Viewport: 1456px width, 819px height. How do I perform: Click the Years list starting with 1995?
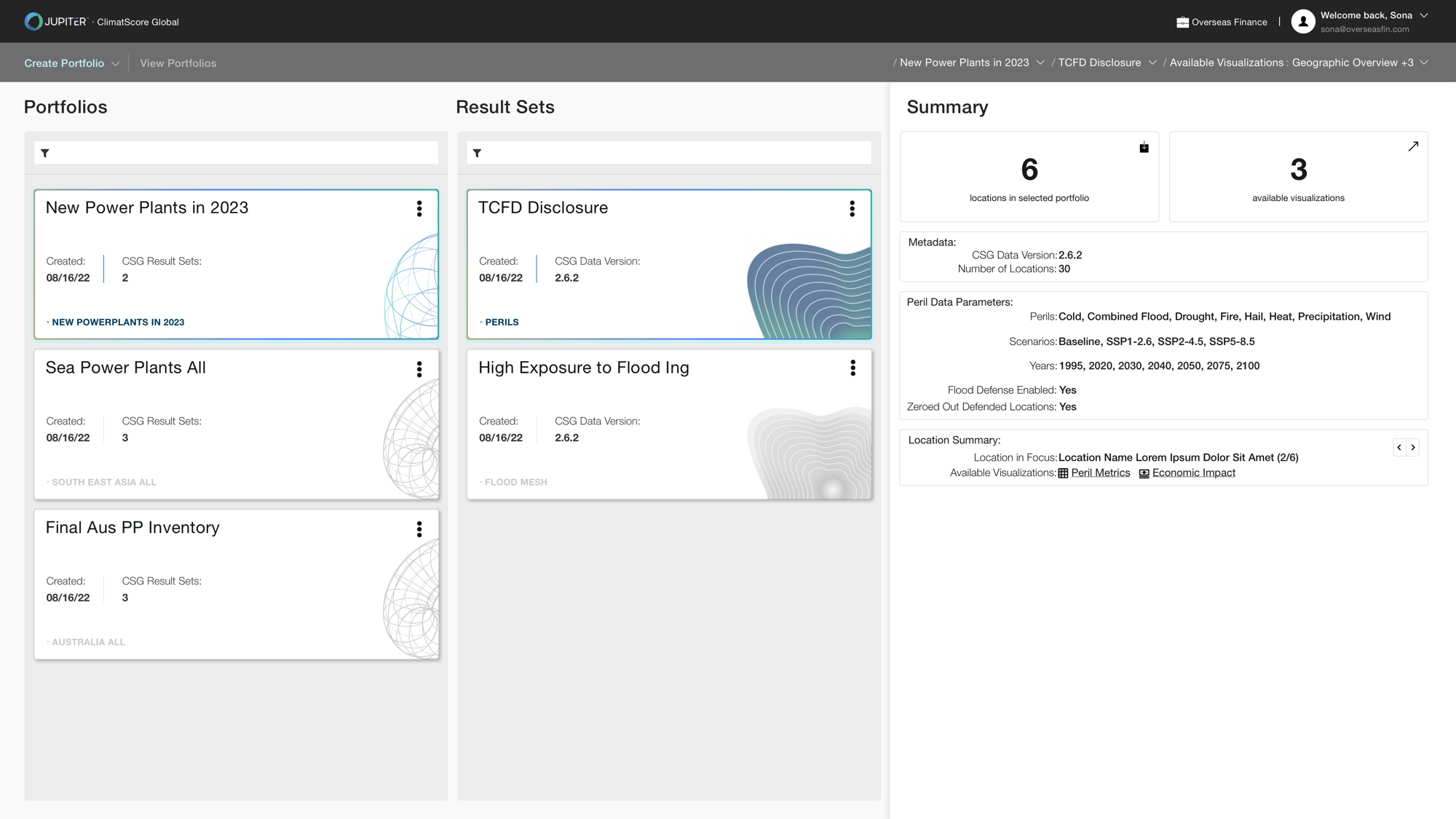[1159, 365]
